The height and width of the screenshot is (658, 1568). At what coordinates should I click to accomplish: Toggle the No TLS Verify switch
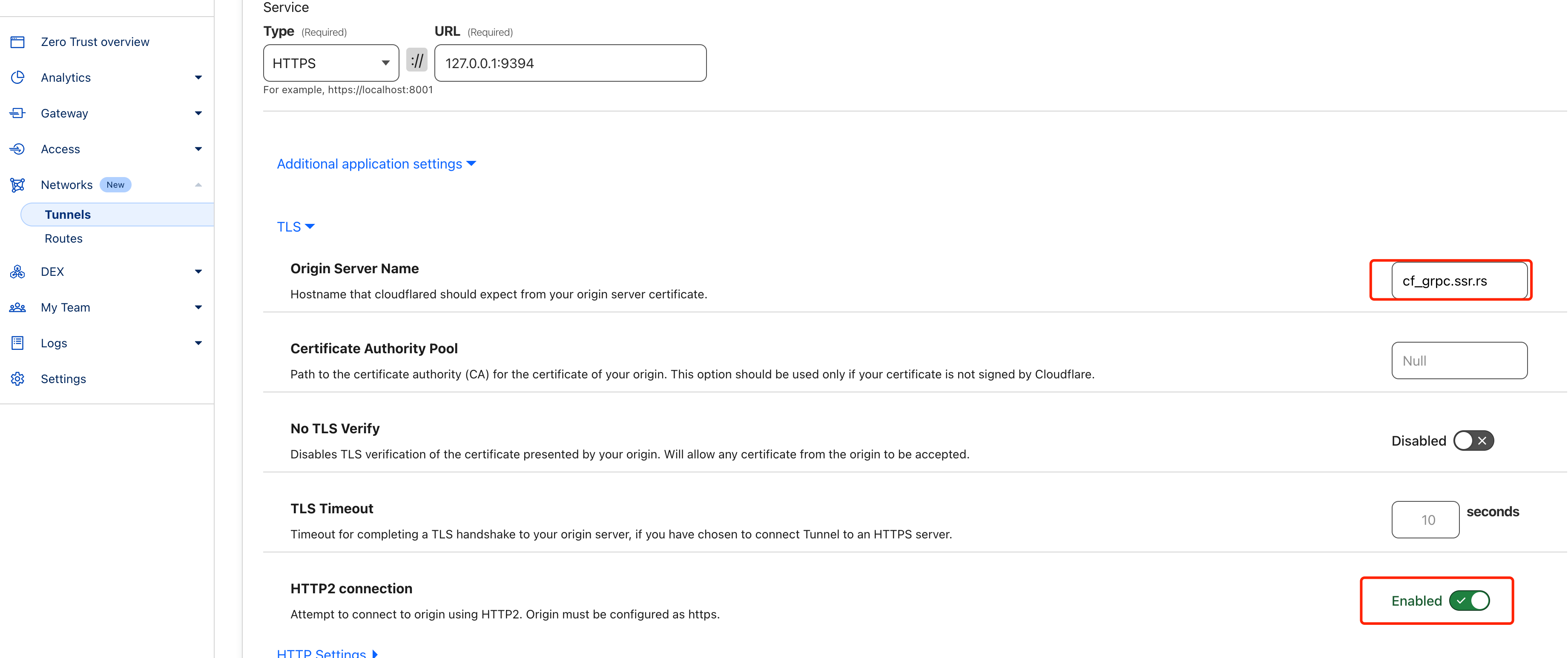1473,441
